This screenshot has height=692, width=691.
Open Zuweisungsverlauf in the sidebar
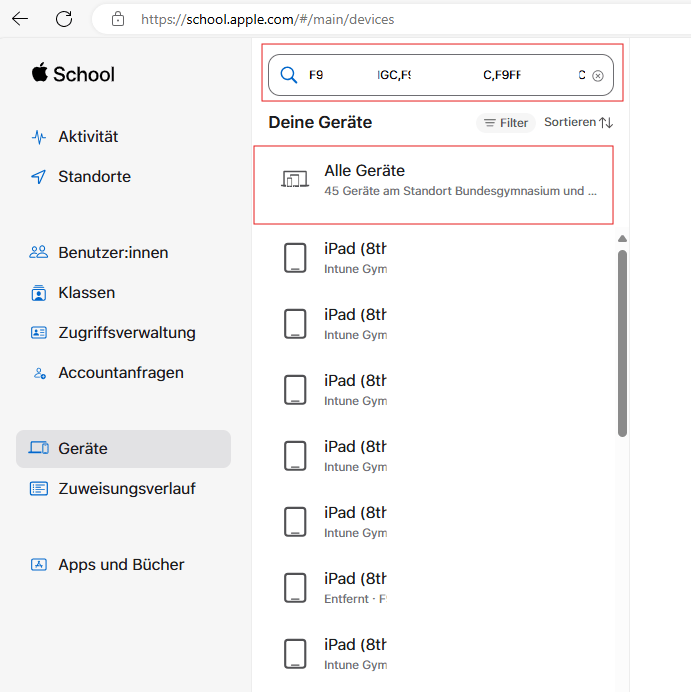tap(127, 489)
